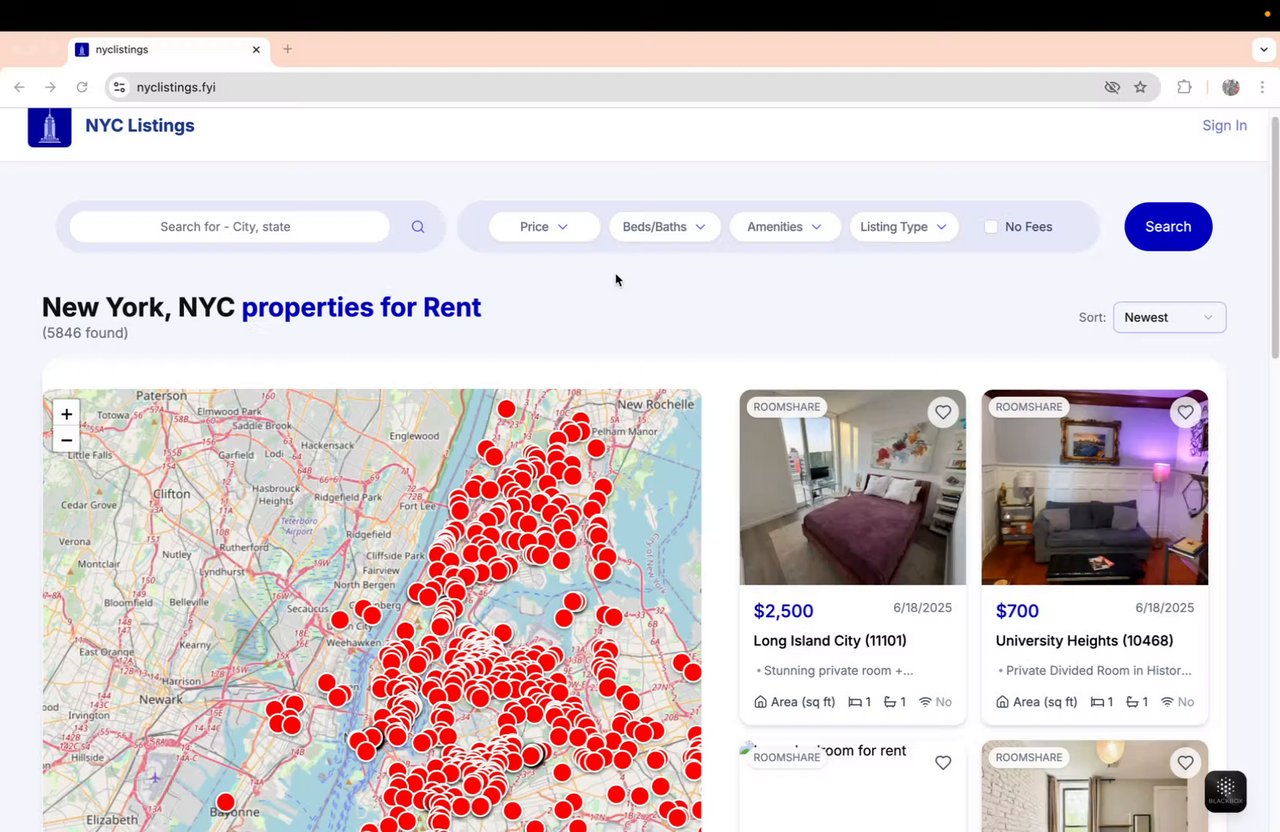The height and width of the screenshot is (832, 1280).
Task: Click the blue Search button
Action: click(1168, 227)
